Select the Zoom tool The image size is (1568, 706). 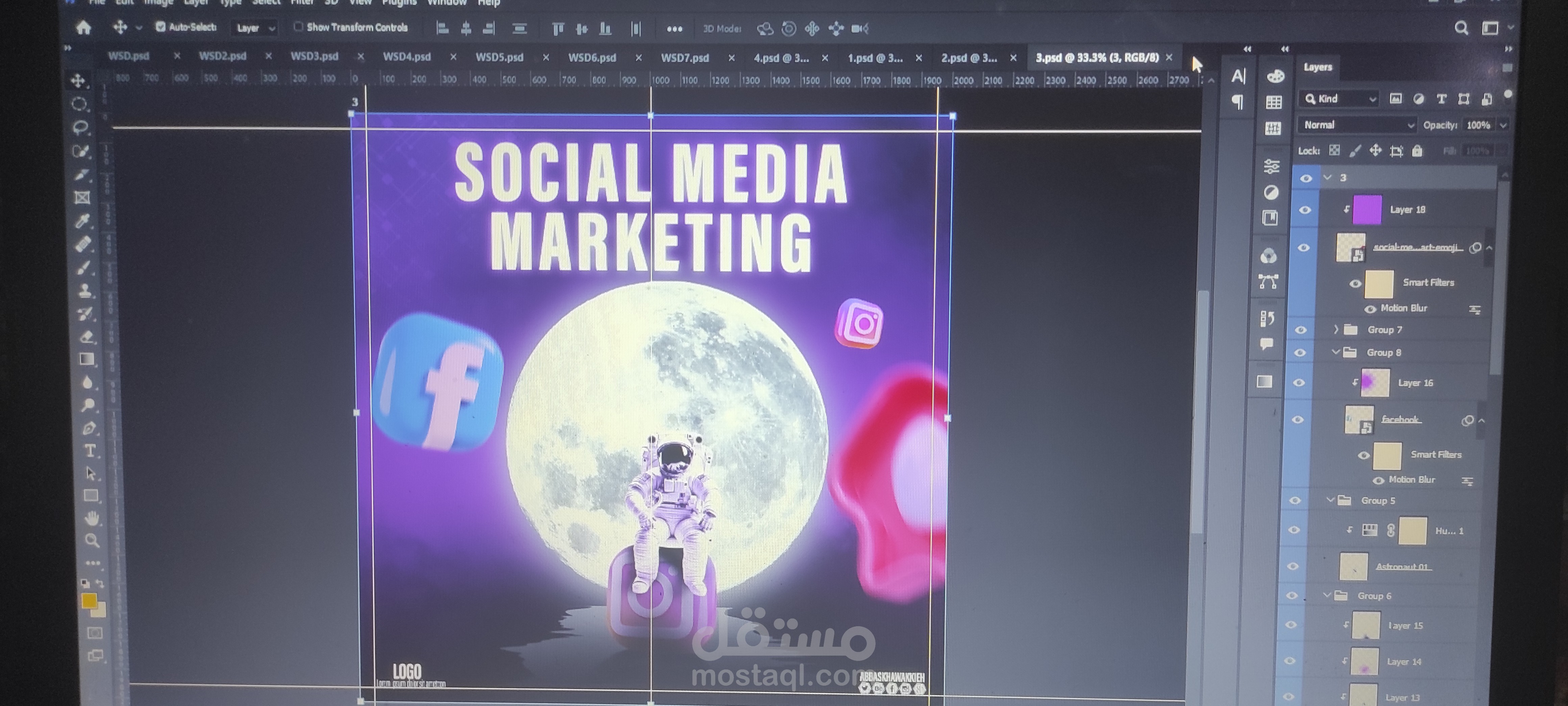point(93,540)
